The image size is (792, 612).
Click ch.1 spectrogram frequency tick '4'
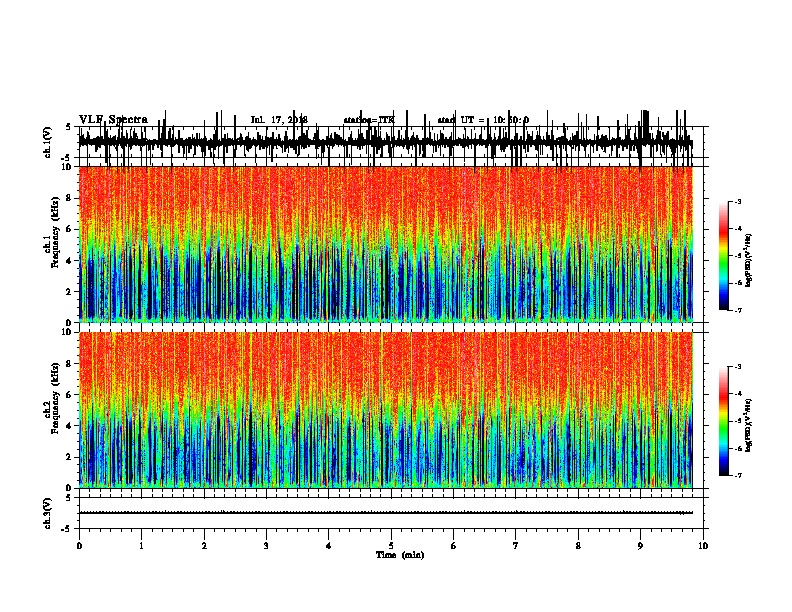click(70, 261)
